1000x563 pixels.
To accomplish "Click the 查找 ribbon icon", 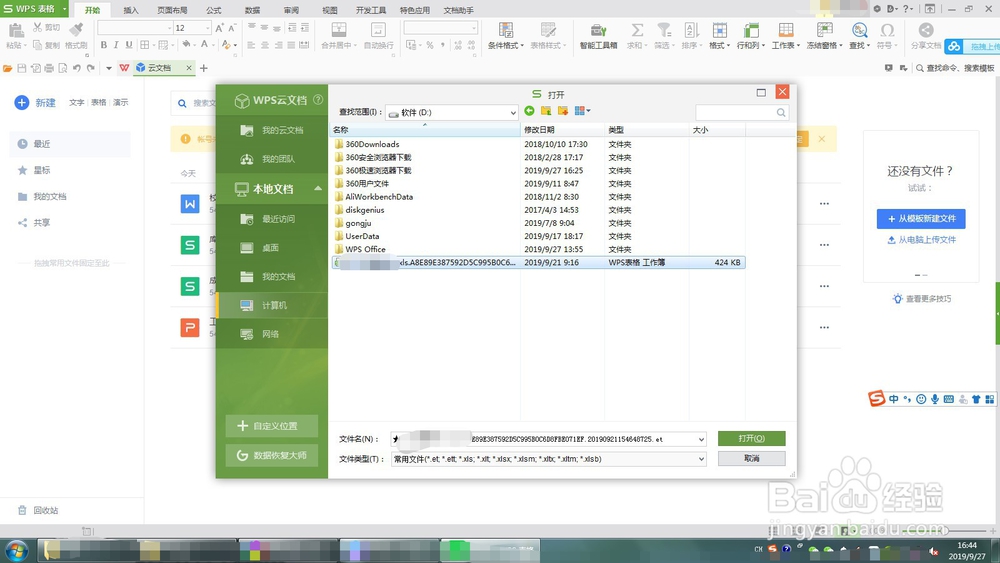I will click(x=860, y=36).
